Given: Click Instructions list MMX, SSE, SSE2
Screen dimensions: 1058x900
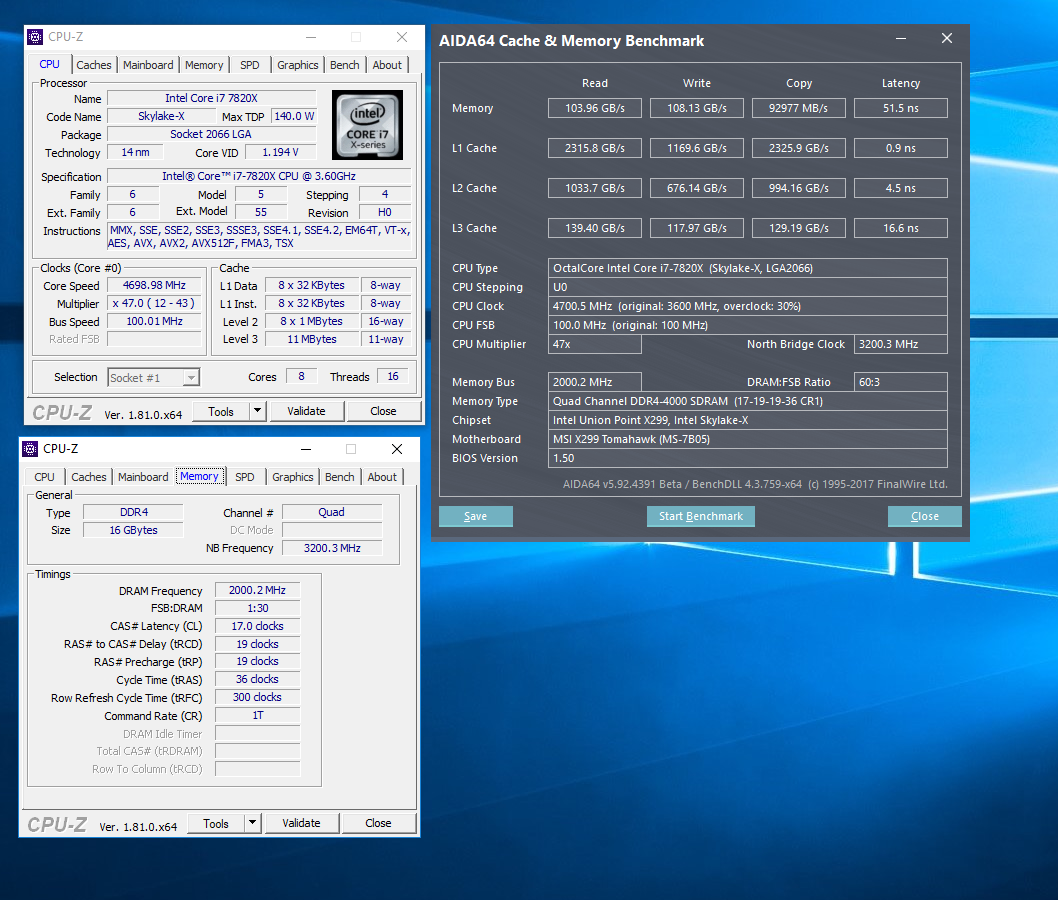Looking at the screenshot, I should coord(259,237).
